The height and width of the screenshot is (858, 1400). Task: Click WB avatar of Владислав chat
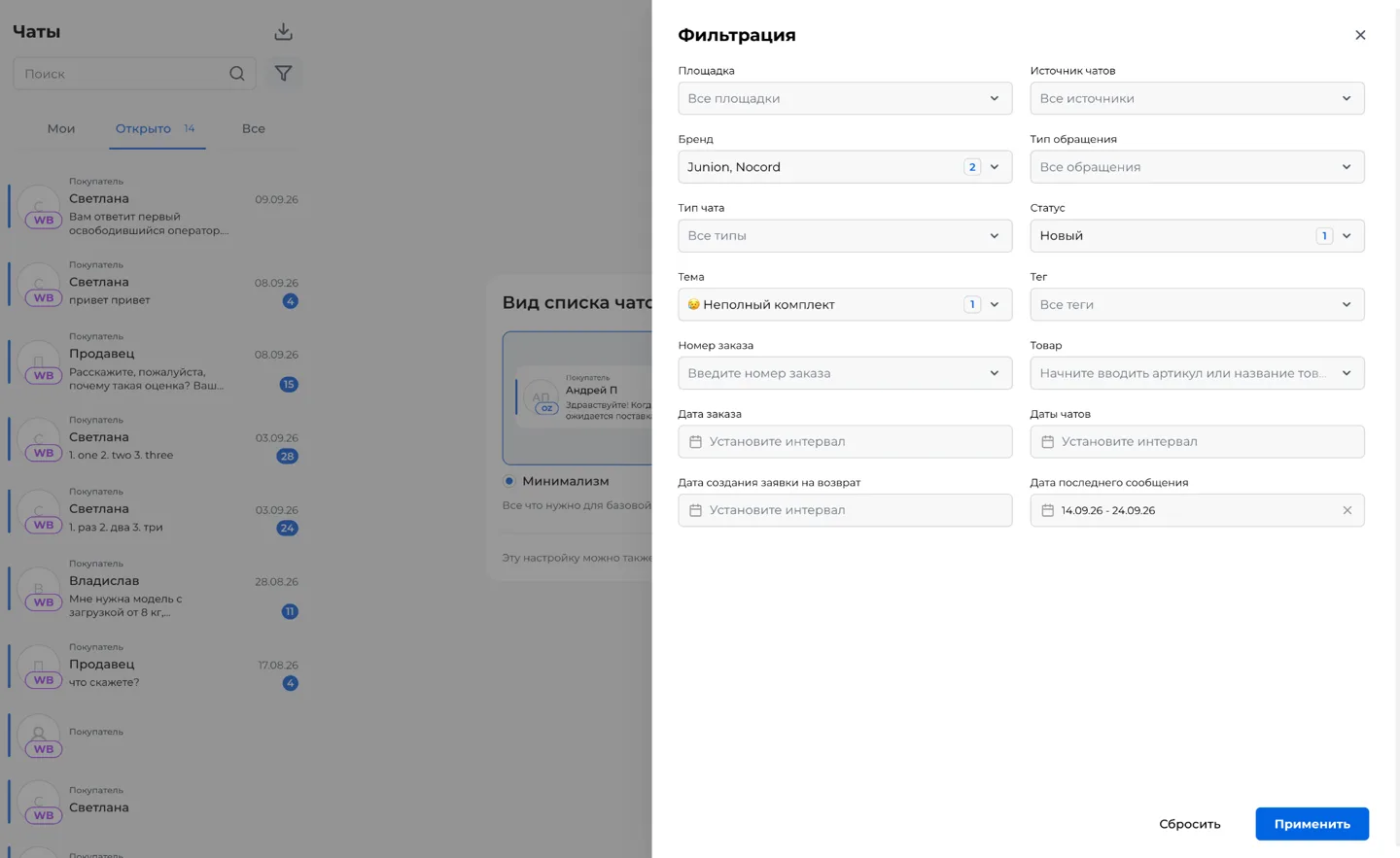40,589
